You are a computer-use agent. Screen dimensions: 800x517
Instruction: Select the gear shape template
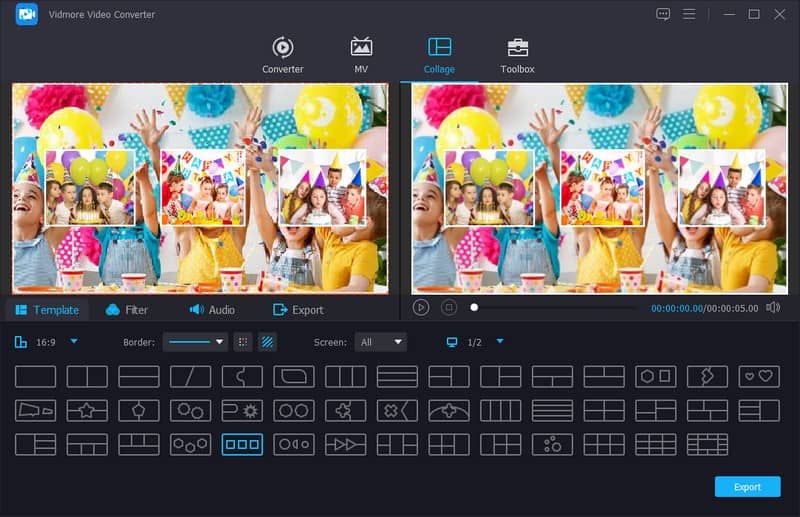[x=242, y=410]
